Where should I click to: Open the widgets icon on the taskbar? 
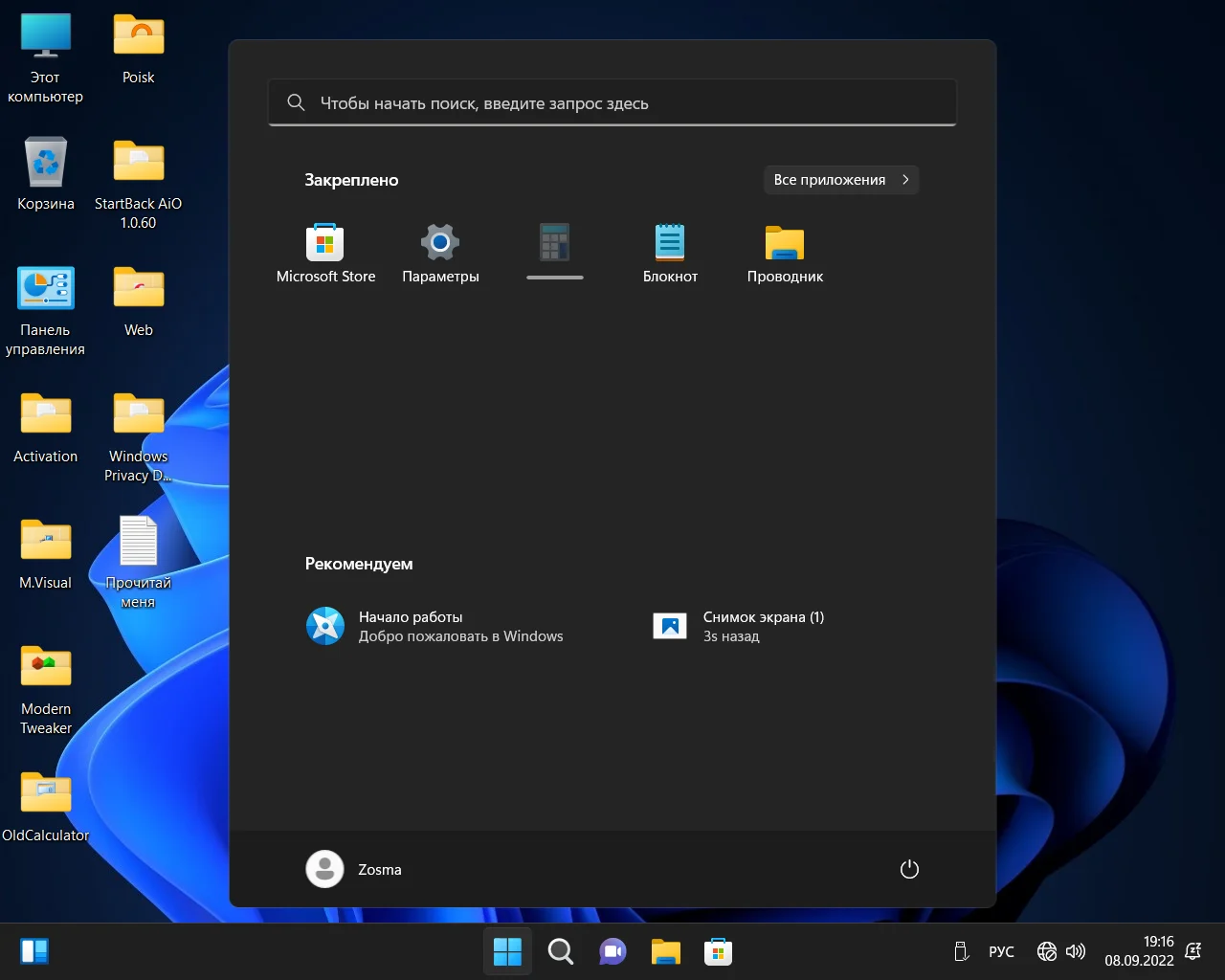click(34, 951)
